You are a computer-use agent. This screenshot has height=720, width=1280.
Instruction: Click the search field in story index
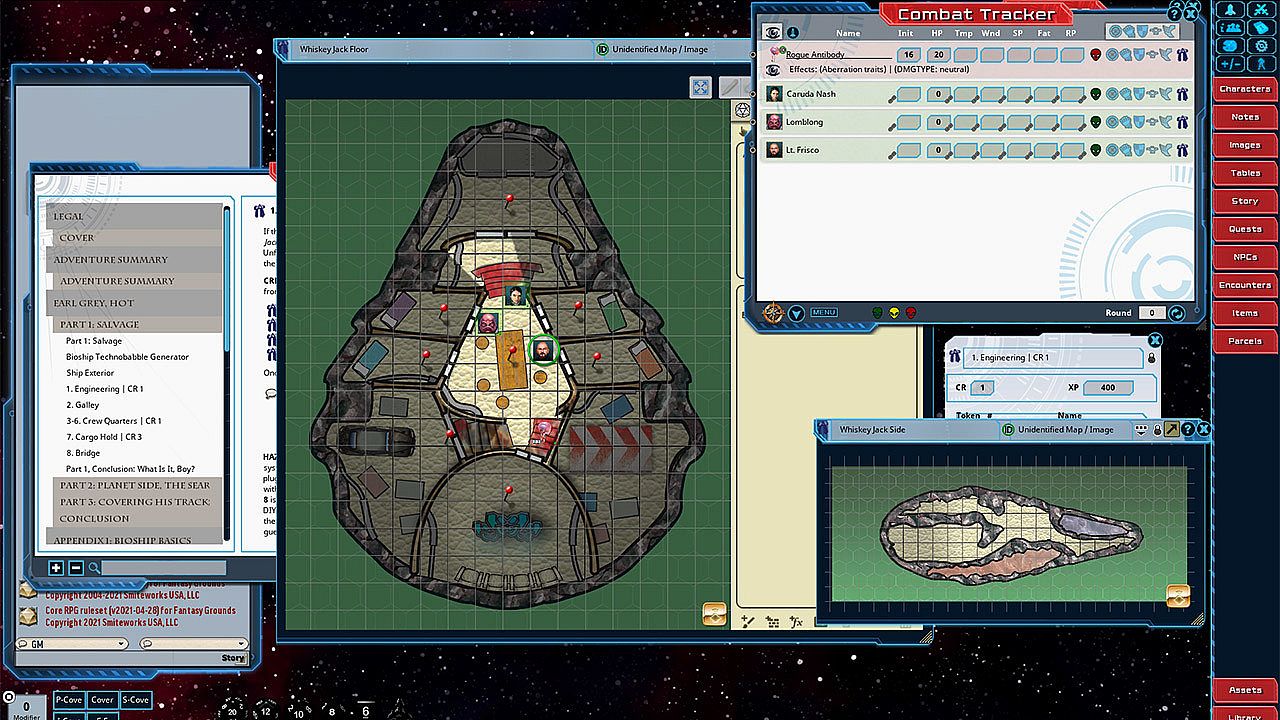(163, 568)
